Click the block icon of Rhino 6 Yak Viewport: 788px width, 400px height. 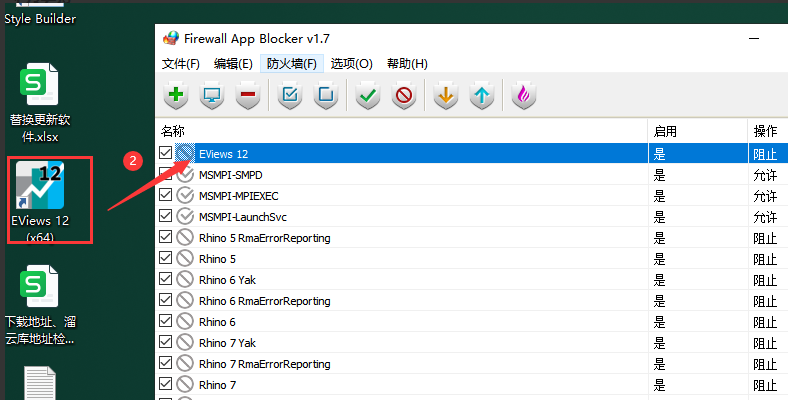pos(185,279)
